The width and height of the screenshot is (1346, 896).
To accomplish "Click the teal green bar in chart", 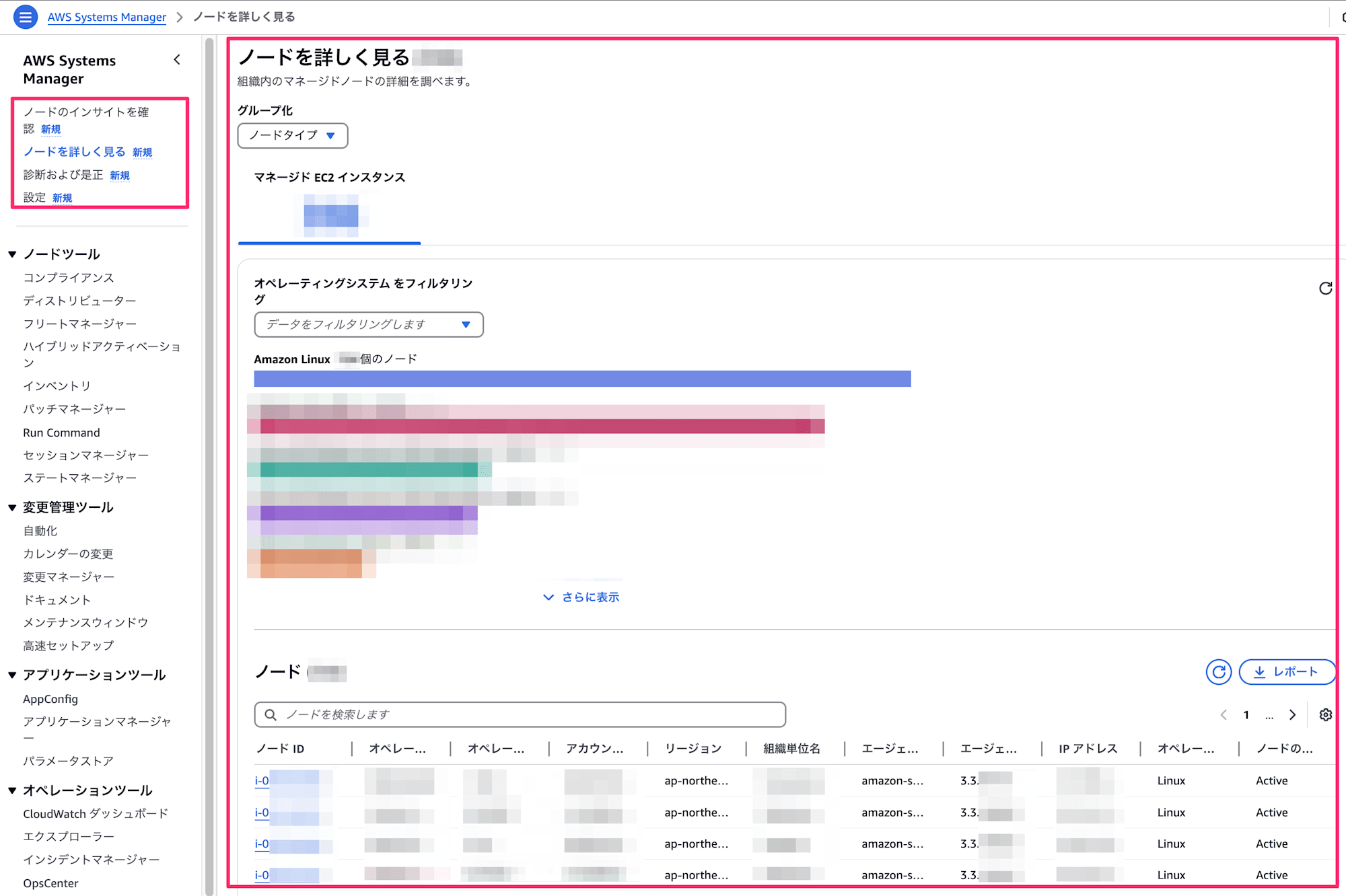I will [x=369, y=470].
